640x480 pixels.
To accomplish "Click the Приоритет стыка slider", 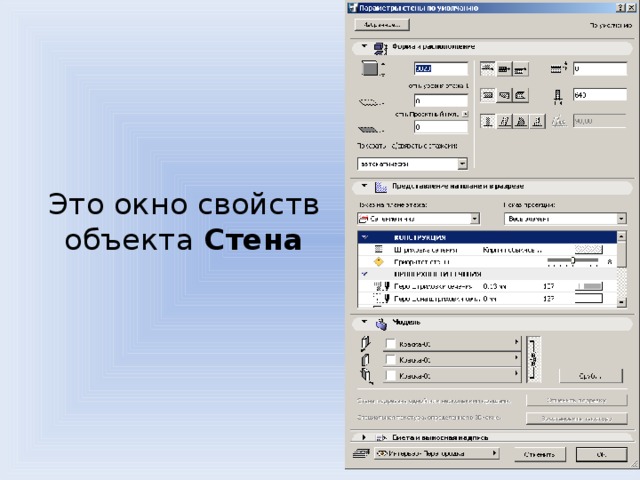I will coord(573,260).
